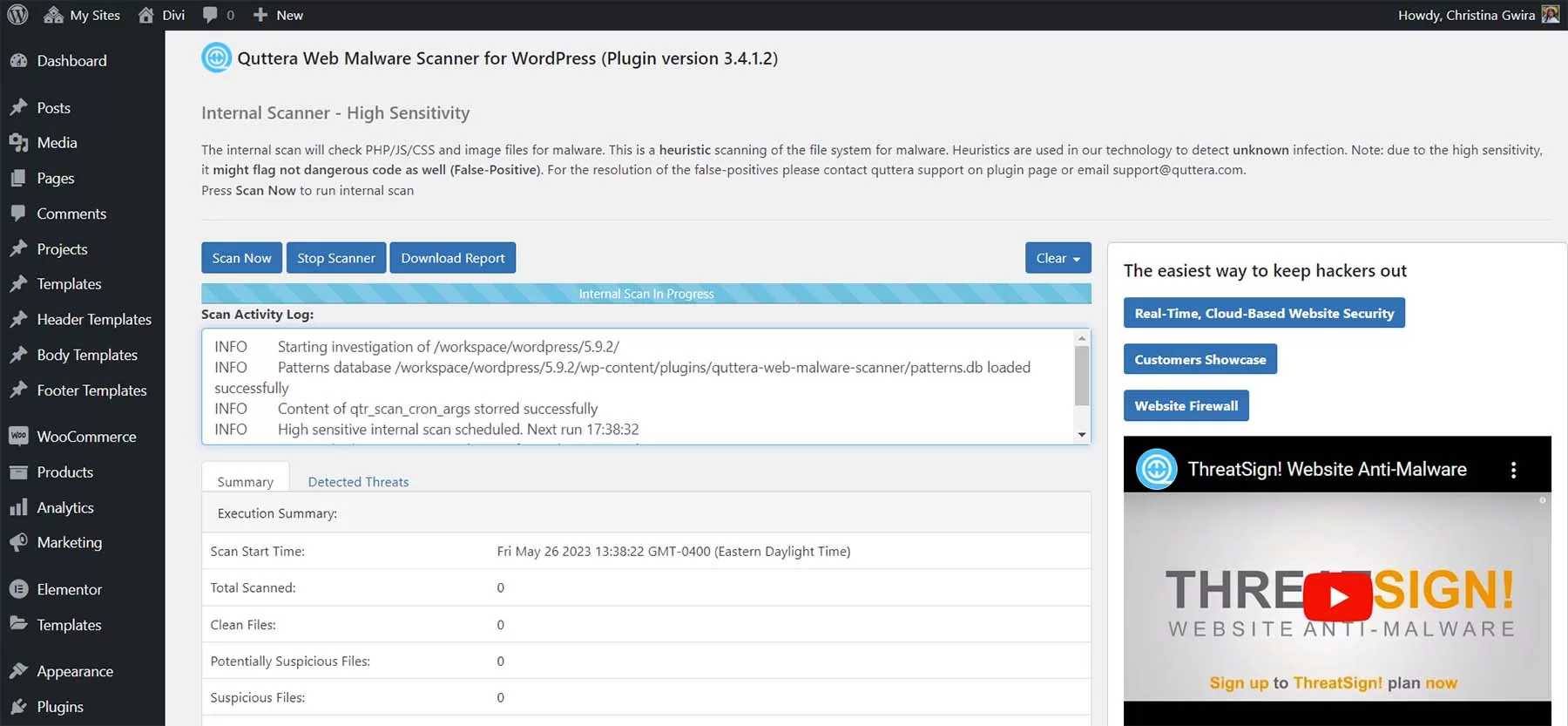Click the 'Suspicious Files:' row label
The image size is (1568, 726).
[x=258, y=697]
